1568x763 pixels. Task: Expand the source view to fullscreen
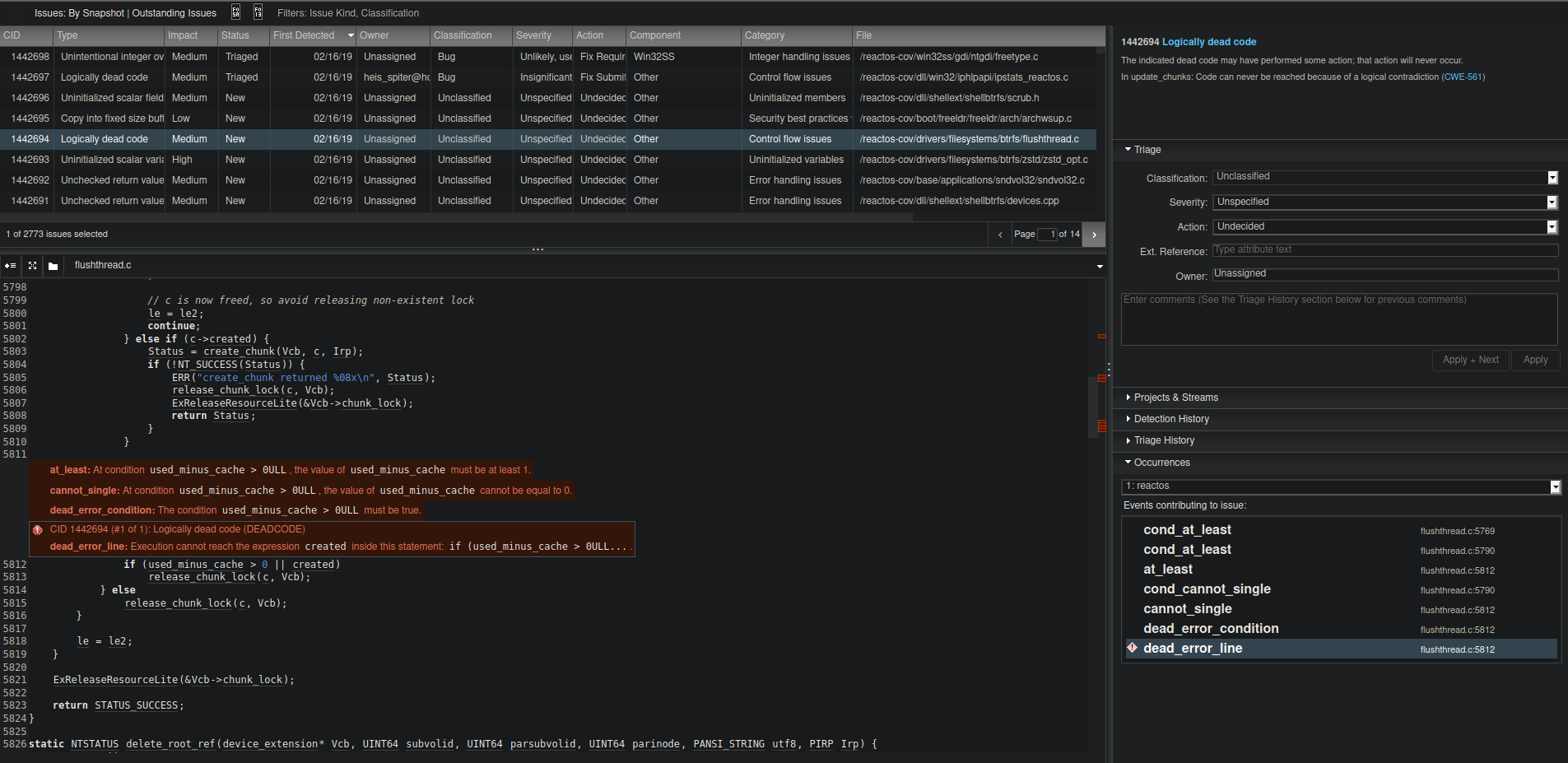[x=32, y=265]
